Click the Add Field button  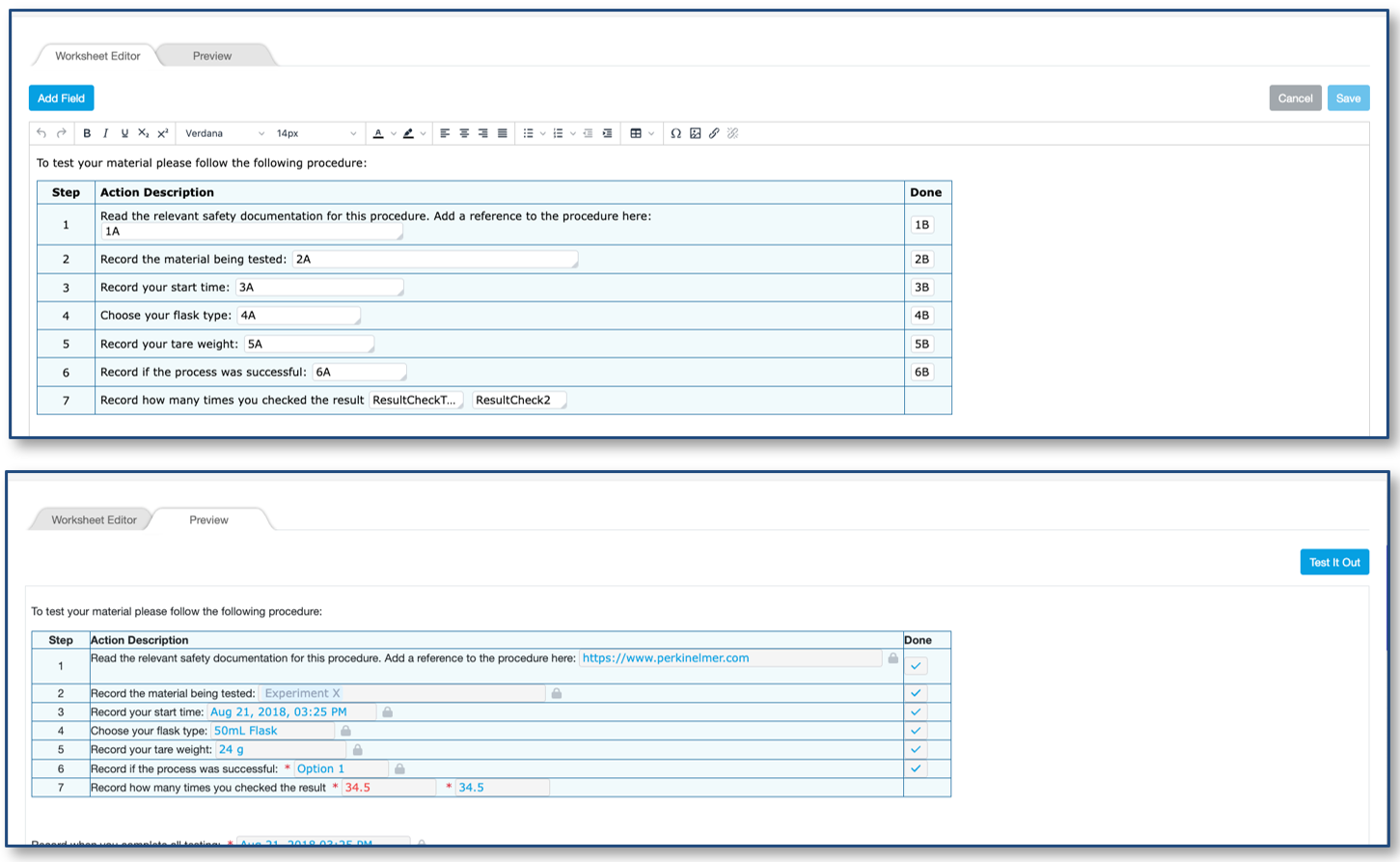(62, 98)
